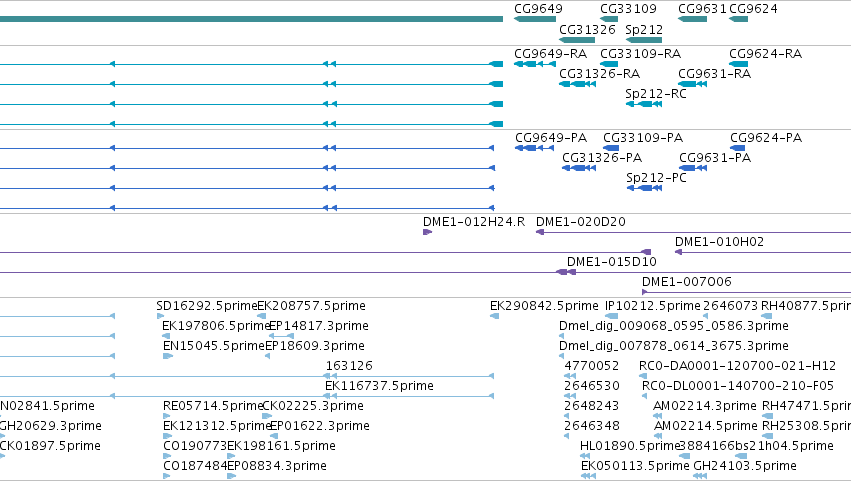Open Dmel_dig_009068_0595_0586.3prime feature
The height and width of the screenshot is (481, 851).
674,326
